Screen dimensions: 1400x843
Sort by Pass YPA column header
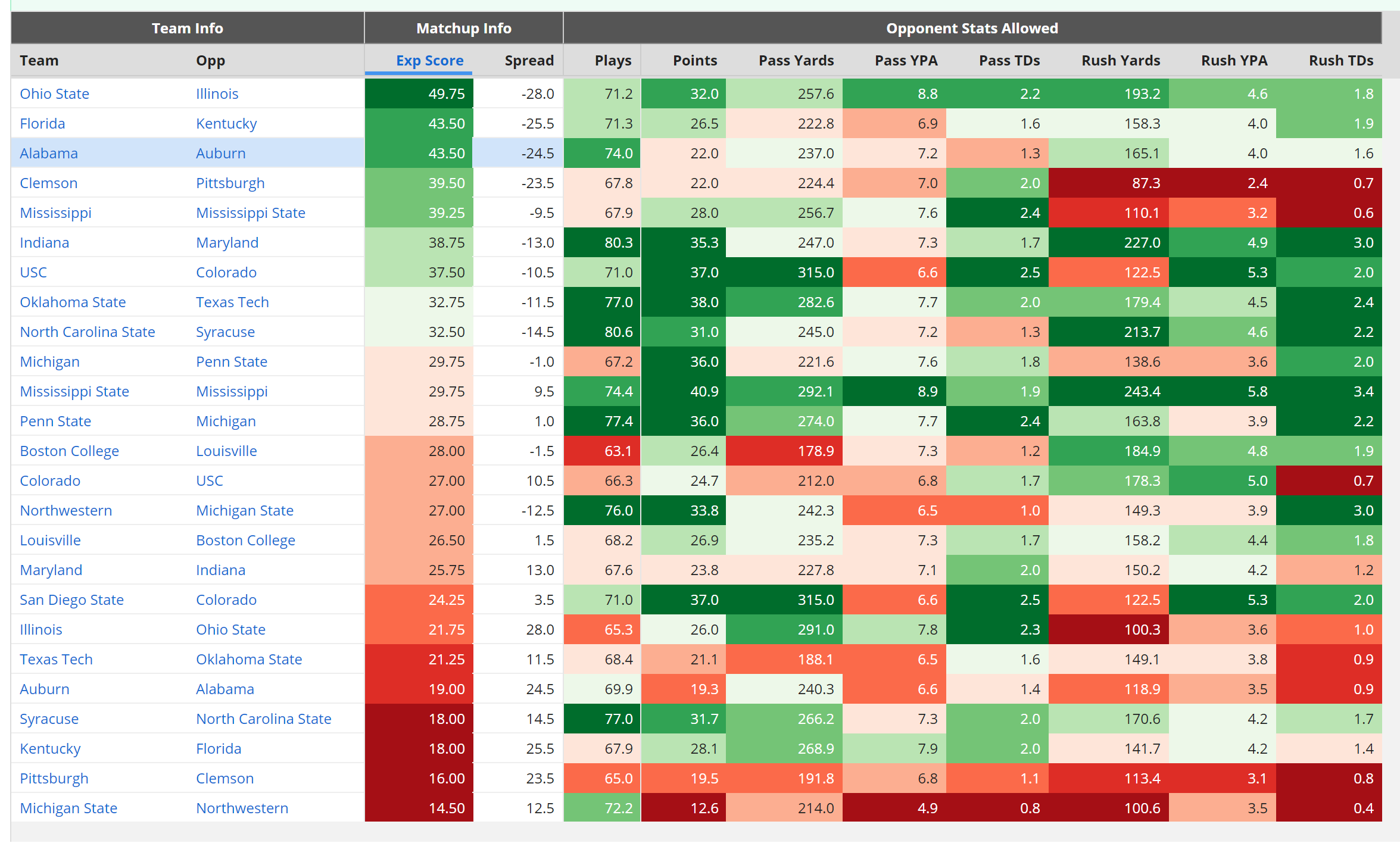pos(906,61)
